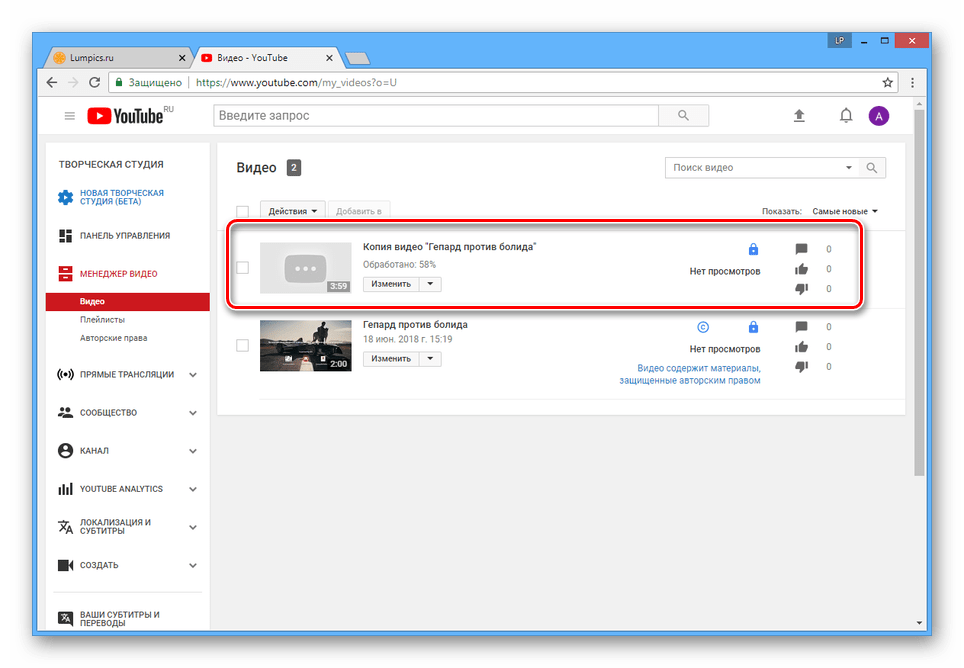Image resolution: width=964 pixels, height=668 pixels.
Task: Open the notifications bell
Action: (846, 116)
